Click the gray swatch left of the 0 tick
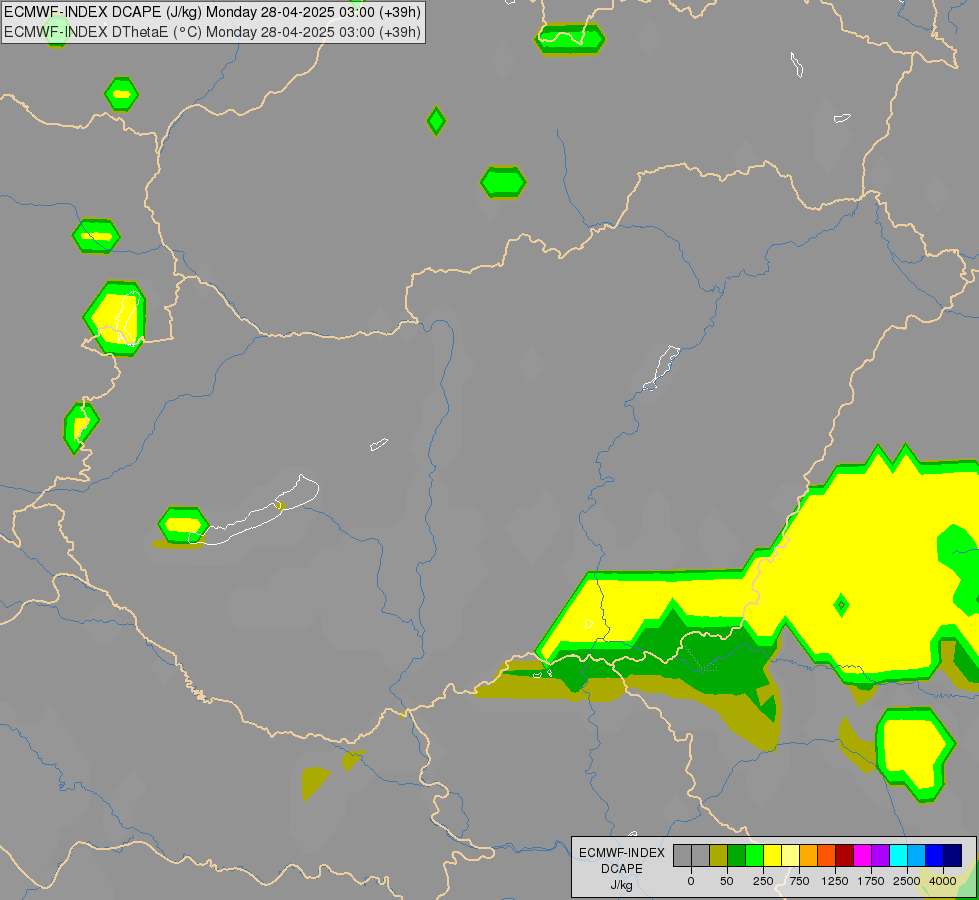 [682, 856]
